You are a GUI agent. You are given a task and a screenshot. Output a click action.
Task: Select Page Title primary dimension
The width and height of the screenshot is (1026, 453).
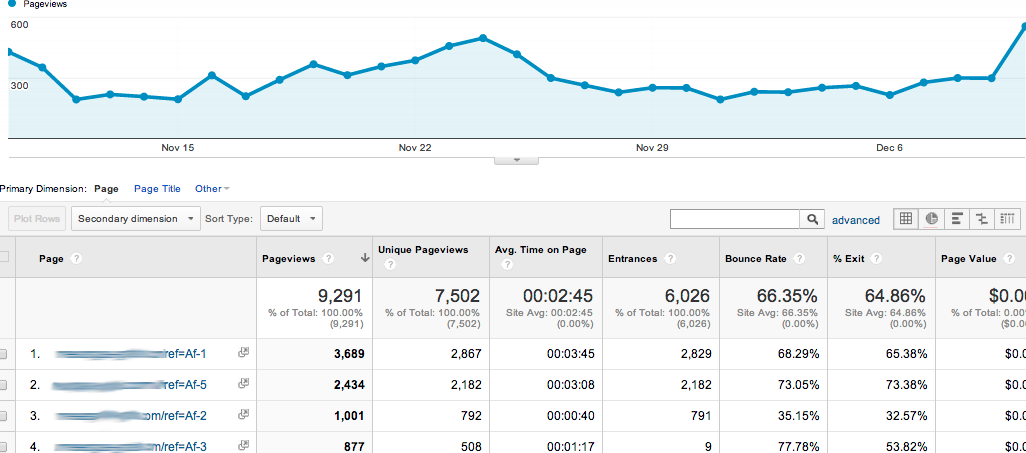pyautogui.click(x=157, y=189)
